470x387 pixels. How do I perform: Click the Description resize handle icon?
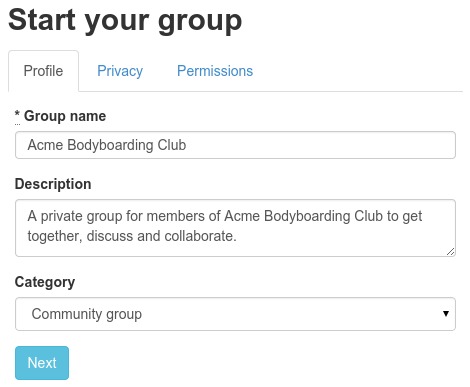[x=450, y=252]
